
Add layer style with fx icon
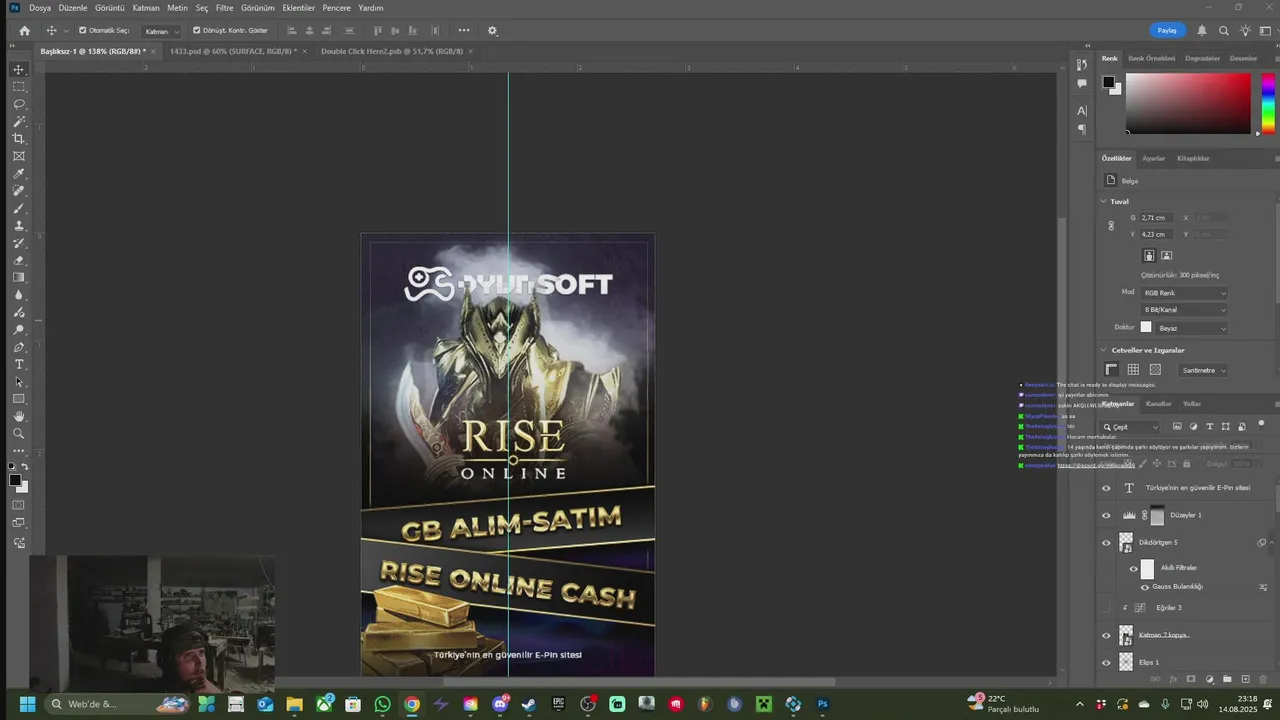(1173, 679)
